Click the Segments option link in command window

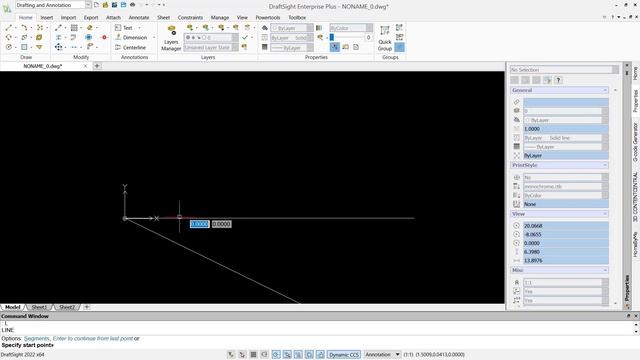click(x=36, y=338)
